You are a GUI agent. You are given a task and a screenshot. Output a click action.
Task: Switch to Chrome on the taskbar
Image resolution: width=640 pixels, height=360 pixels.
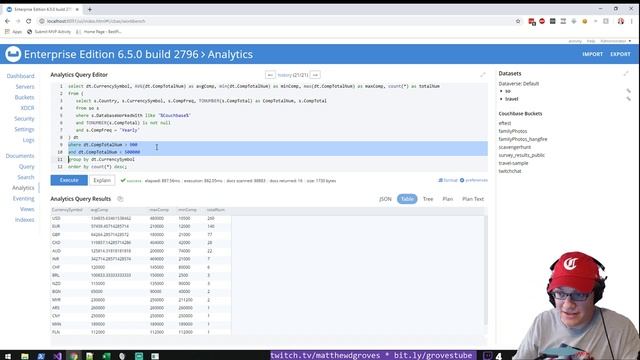tap(73, 356)
